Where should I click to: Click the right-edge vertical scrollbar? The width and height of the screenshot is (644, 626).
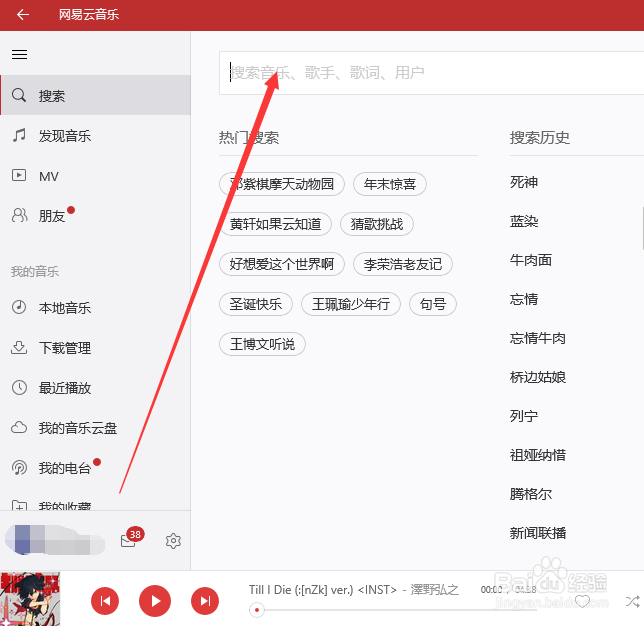pos(642,229)
